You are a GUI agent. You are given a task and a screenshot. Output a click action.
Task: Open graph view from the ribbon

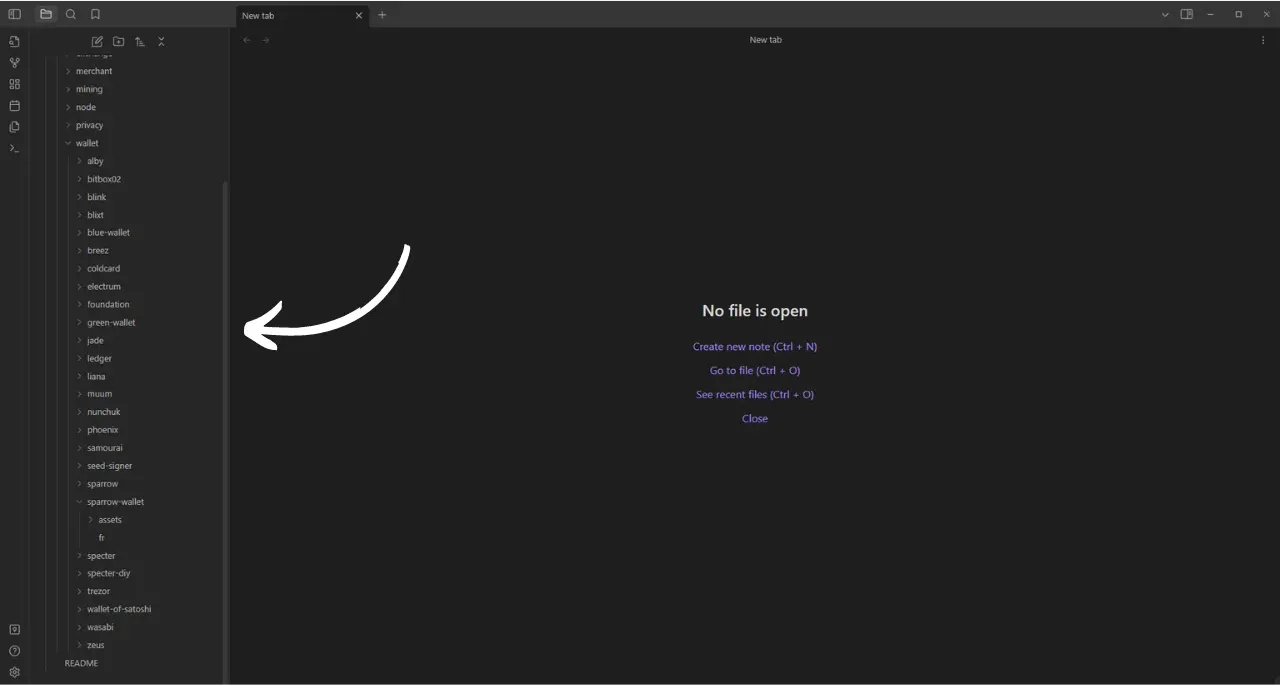pos(14,63)
